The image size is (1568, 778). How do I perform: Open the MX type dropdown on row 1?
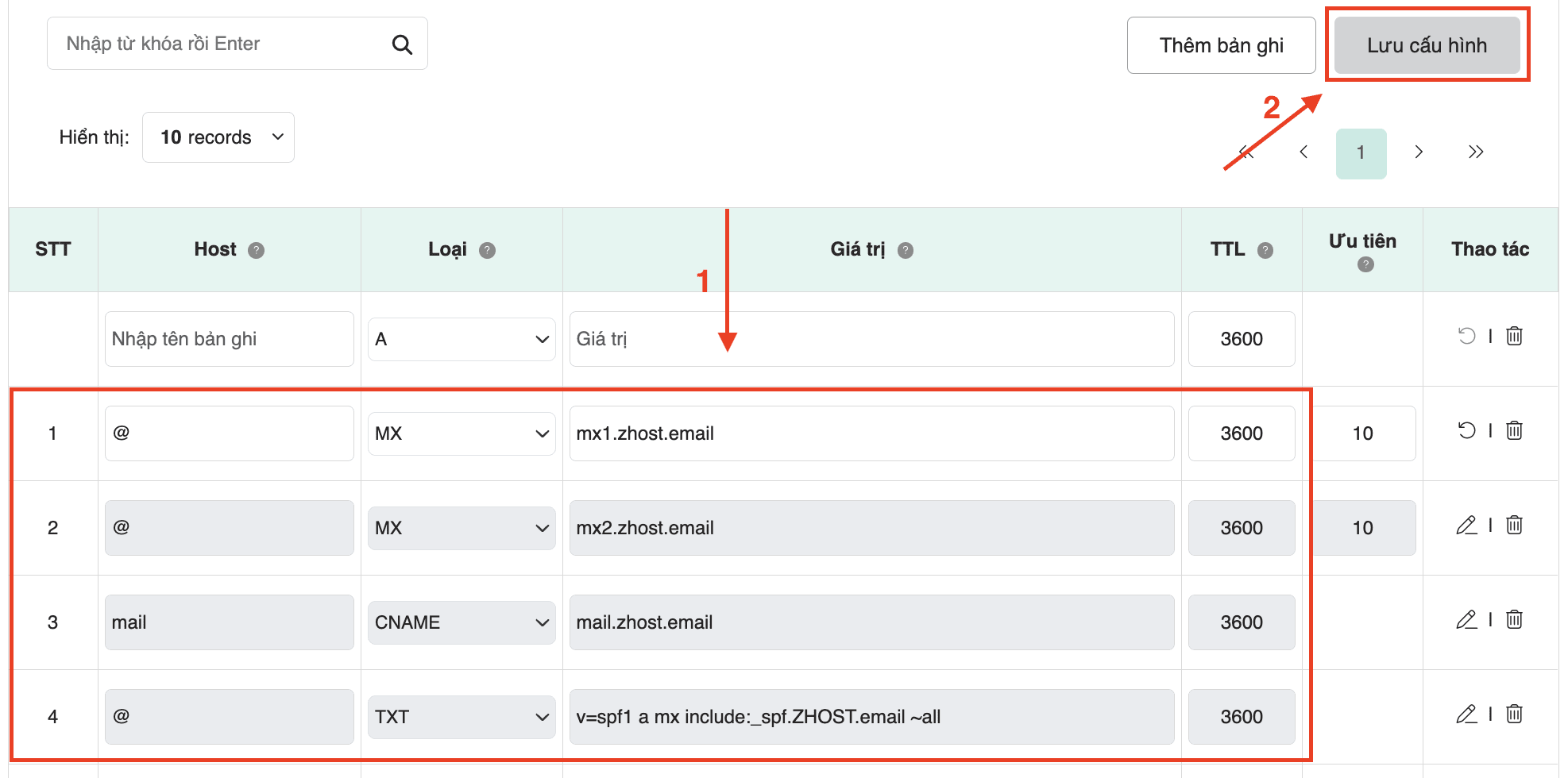461,433
